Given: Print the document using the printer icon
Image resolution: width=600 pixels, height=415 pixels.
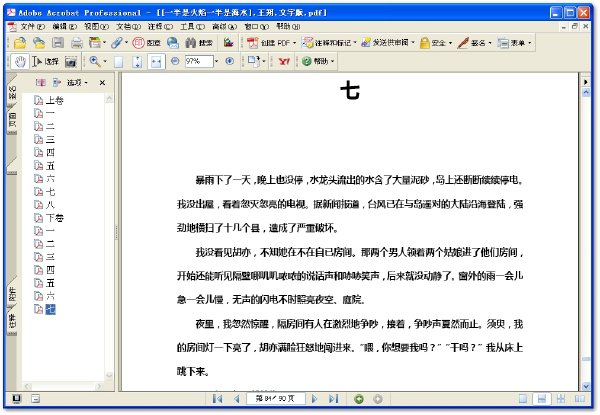Looking at the screenshot, I should click(x=77, y=42).
